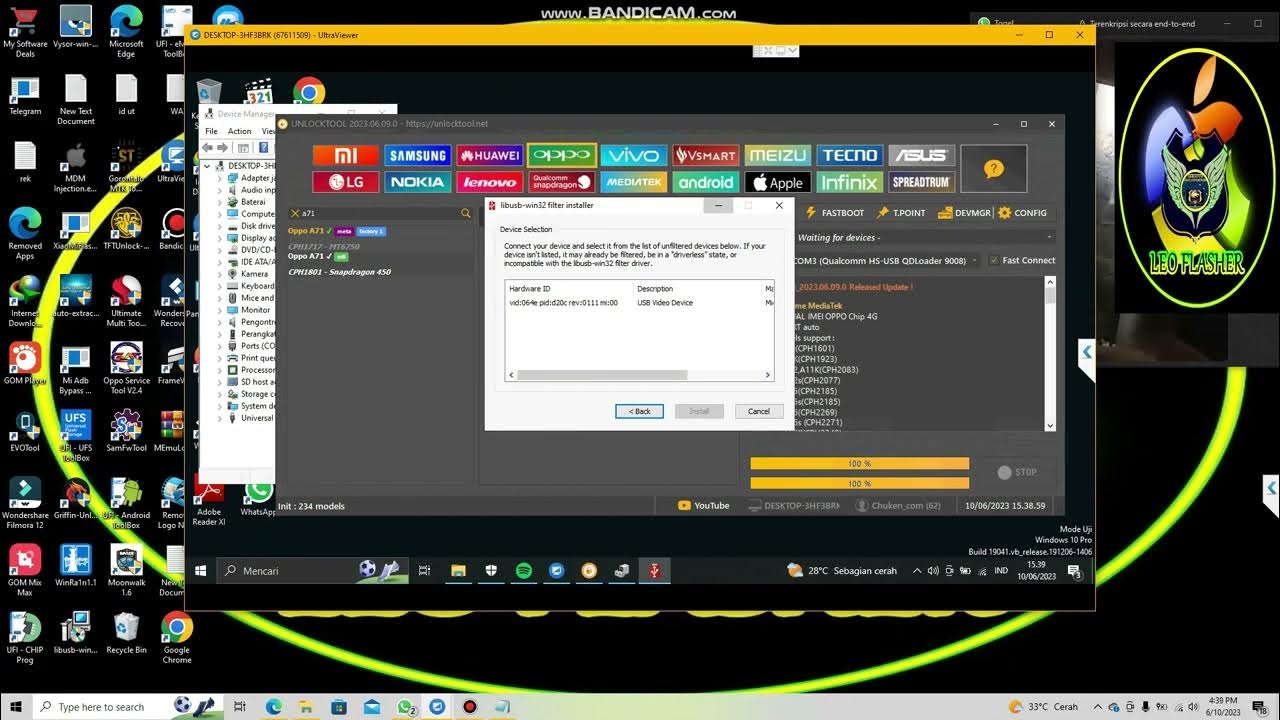Open the question mark help tile
Image resolution: width=1280 pixels, height=720 pixels.
pyautogui.click(x=994, y=169)
